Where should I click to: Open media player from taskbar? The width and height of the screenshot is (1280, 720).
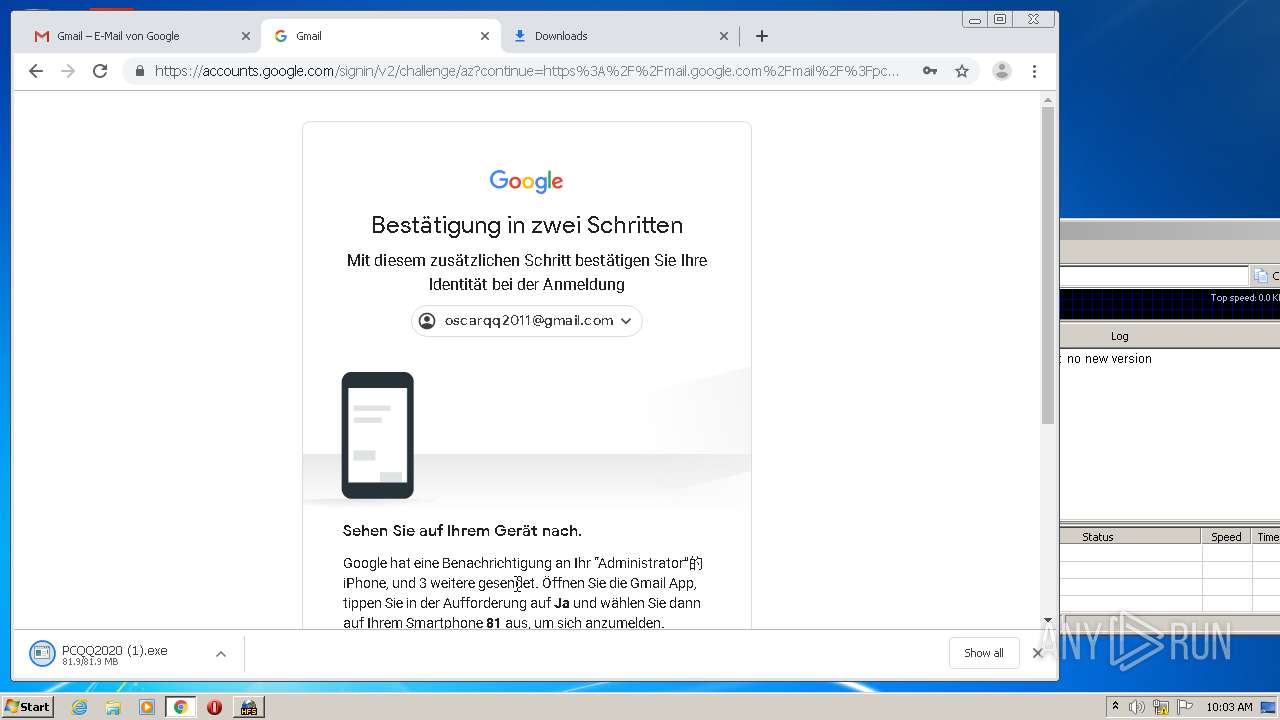click(x=147, y=707)
